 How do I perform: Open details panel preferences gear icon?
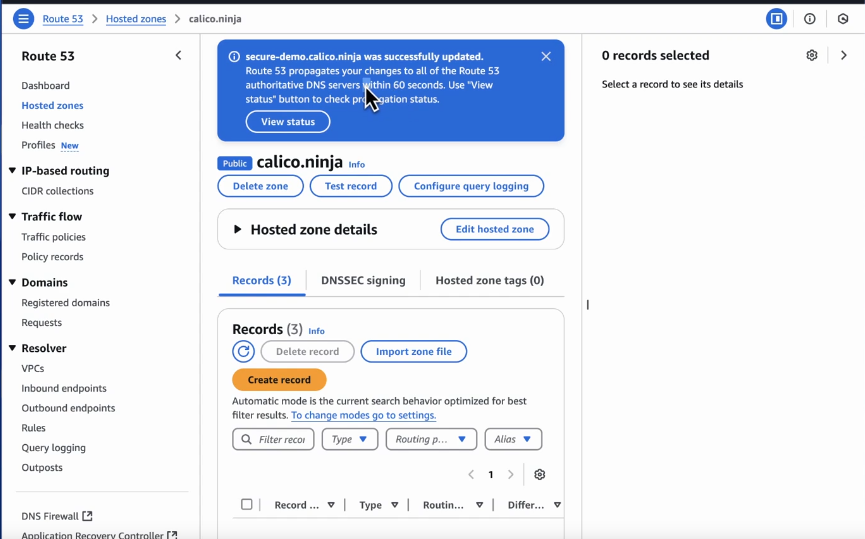812,56
